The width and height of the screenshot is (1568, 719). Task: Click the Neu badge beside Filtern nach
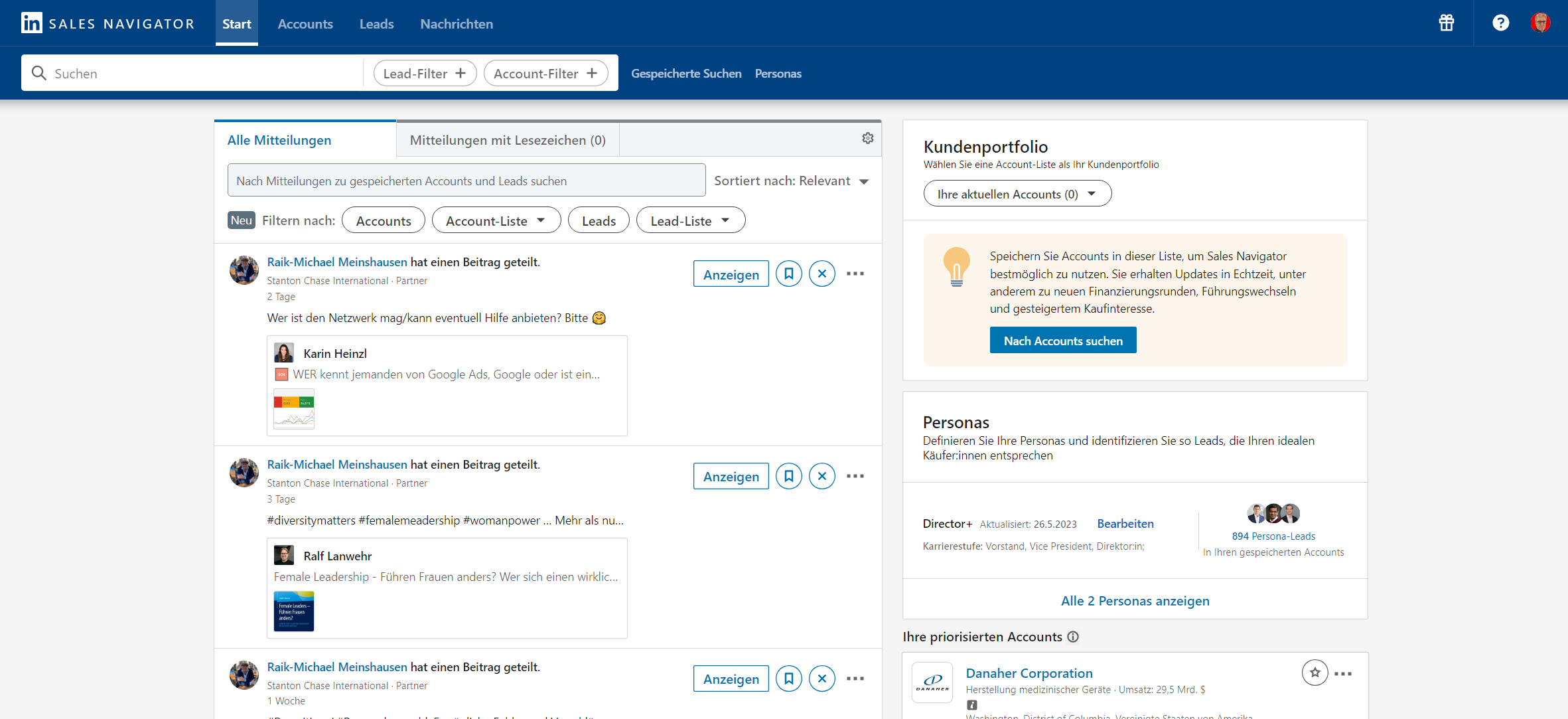pos(242,220)
